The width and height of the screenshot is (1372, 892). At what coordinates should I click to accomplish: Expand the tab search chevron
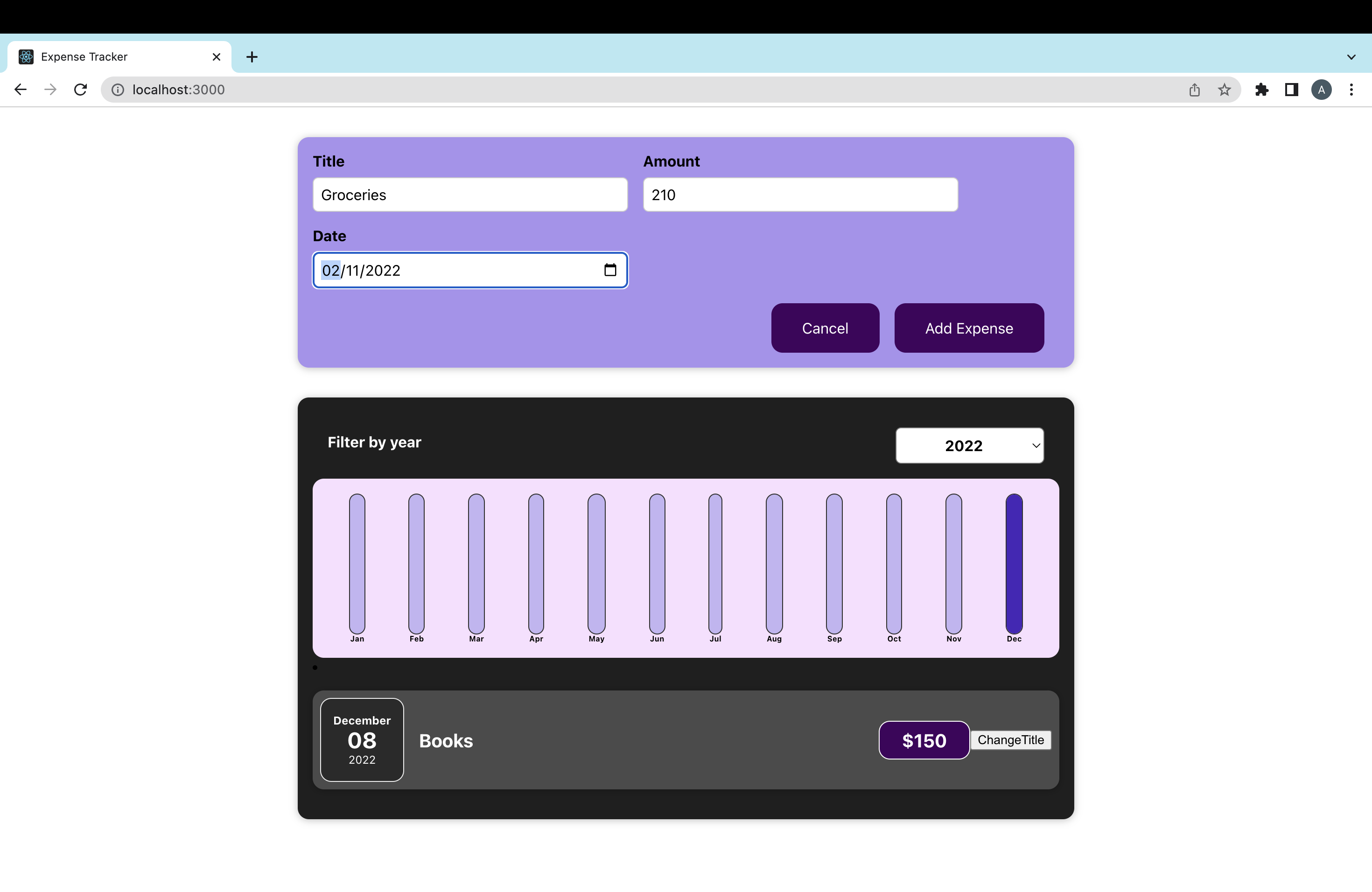tap(1351, 56)
